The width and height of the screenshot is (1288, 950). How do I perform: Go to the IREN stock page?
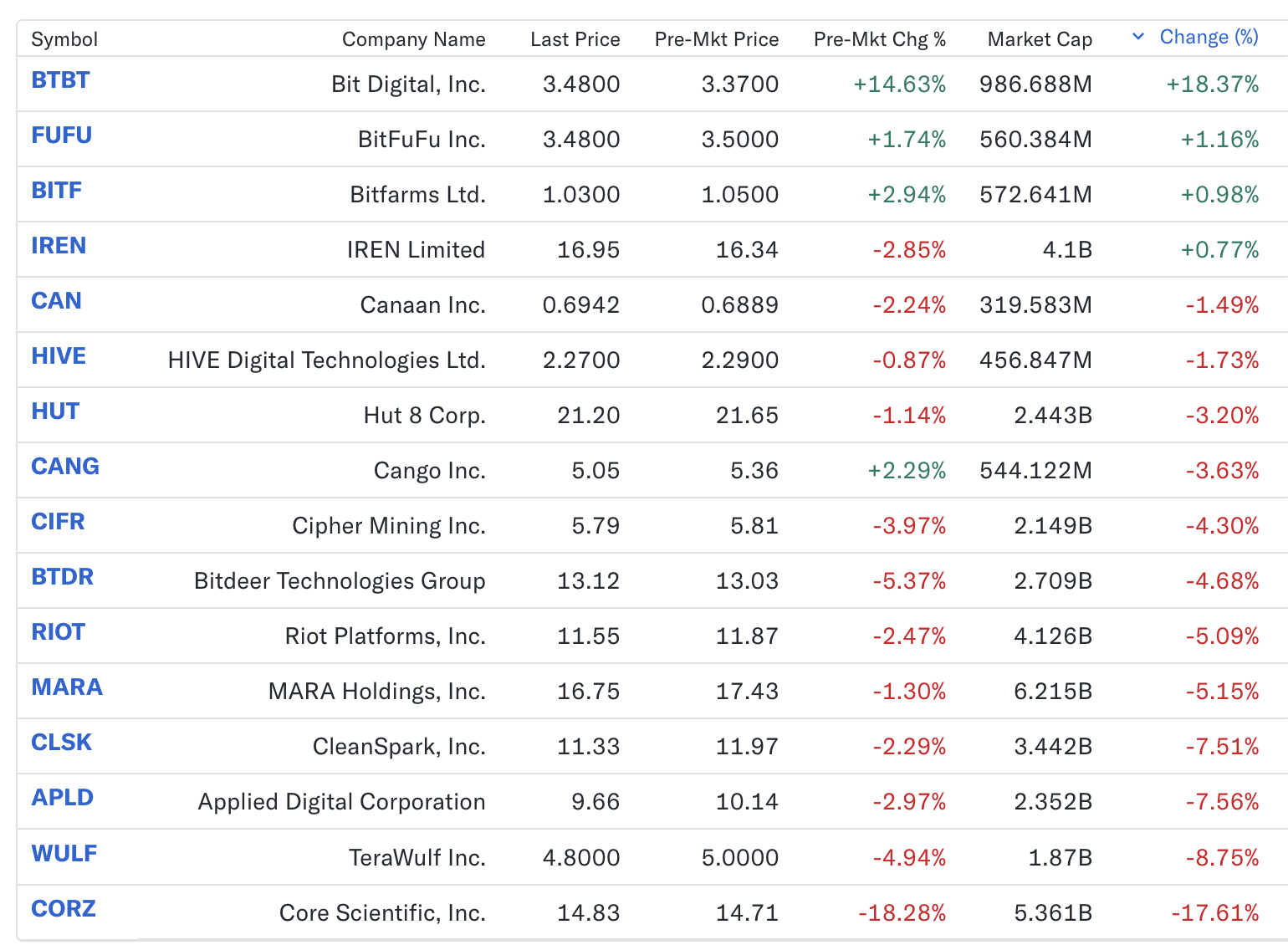(x=59, y=246)
